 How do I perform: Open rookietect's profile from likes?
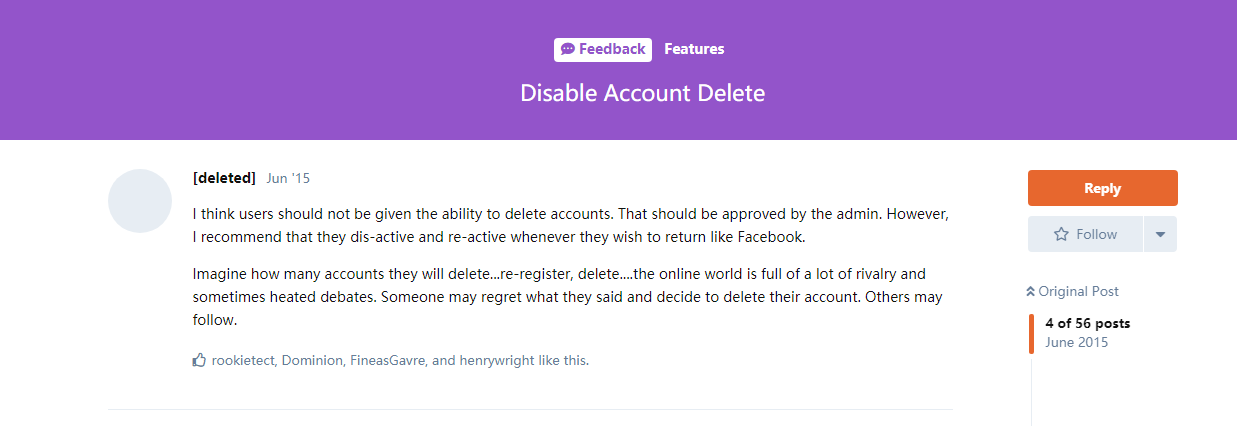click(243, 360)
